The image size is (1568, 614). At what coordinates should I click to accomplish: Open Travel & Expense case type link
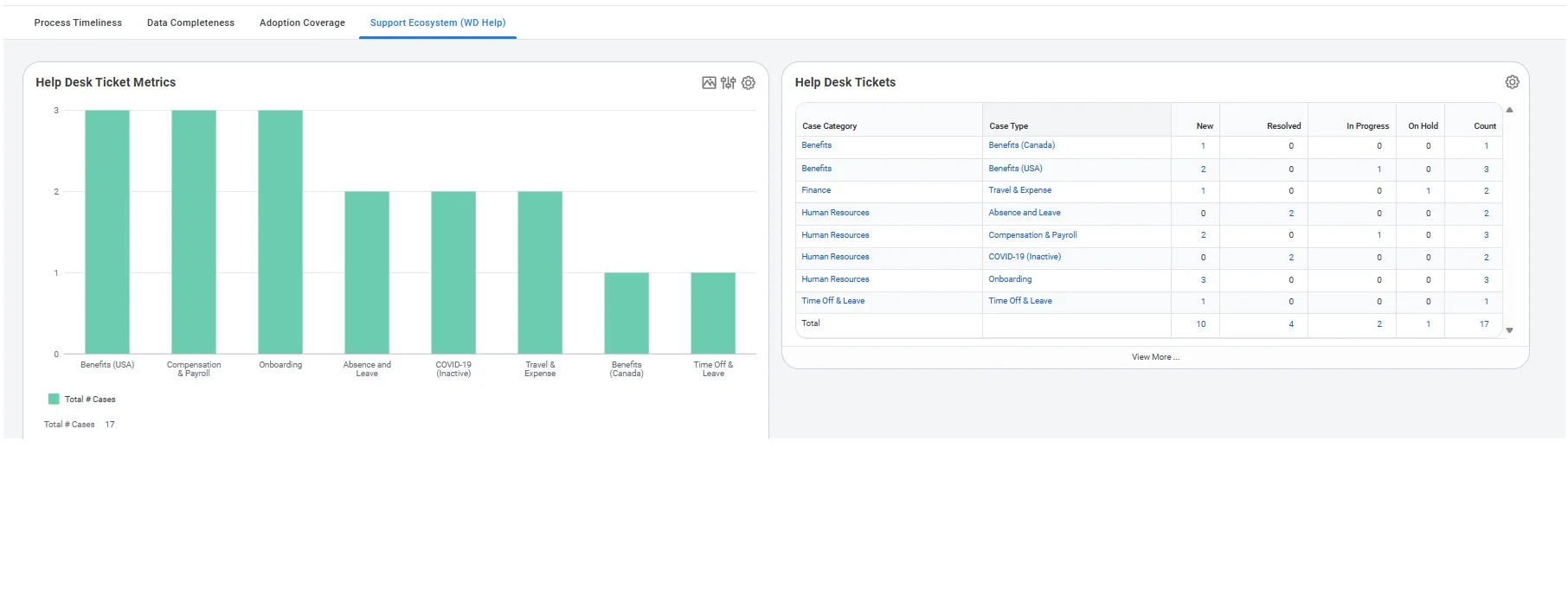[x=1020, y=190]
